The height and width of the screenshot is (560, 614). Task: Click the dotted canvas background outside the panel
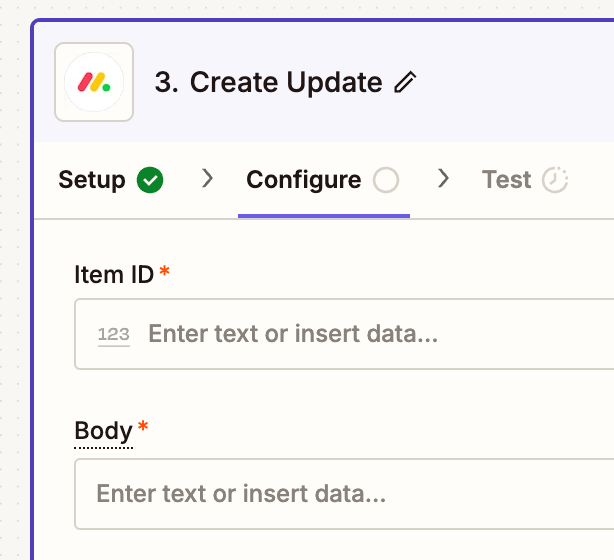[x=14, y=274]
